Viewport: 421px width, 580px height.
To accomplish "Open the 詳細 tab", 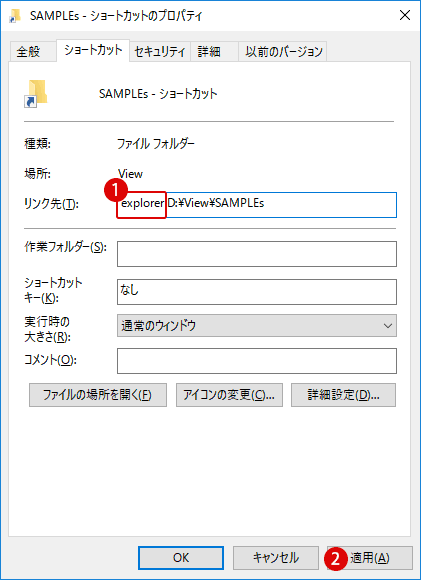I will pos(214,51).
